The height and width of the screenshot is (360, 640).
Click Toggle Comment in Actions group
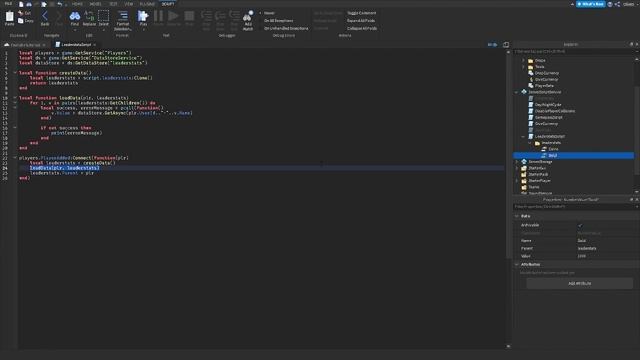361,13
